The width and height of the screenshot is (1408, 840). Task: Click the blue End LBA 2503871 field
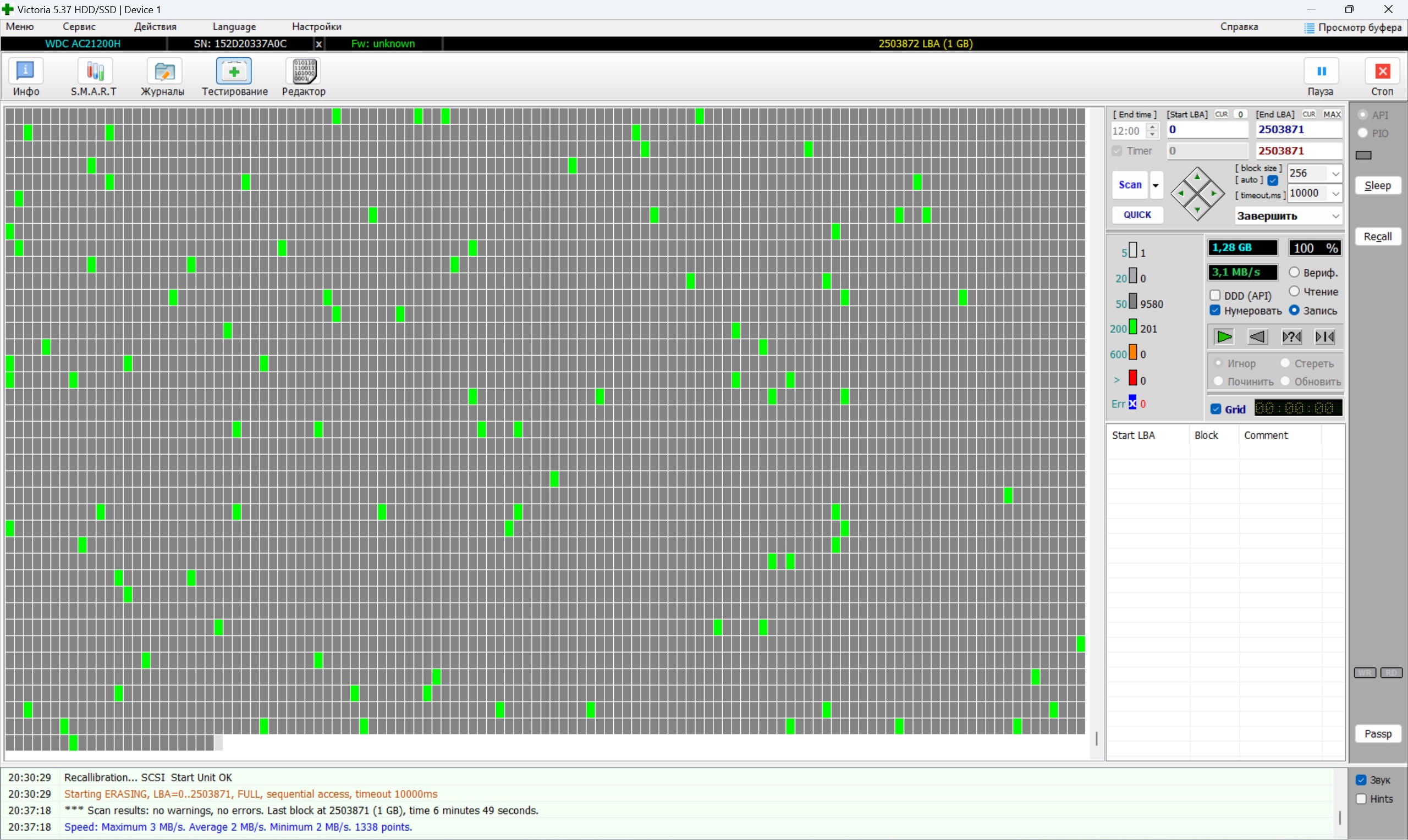pyautogui.click(x=1299, y=130)
